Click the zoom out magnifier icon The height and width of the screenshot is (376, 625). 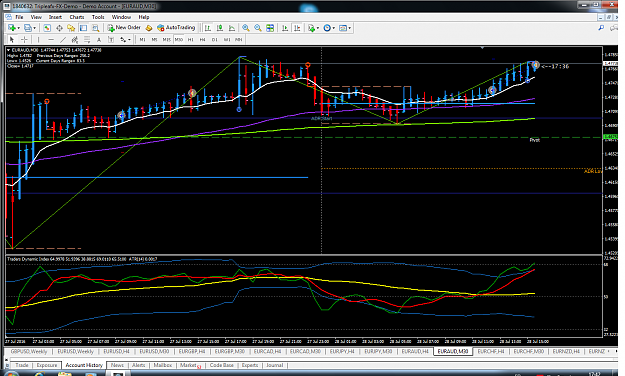tap(258, 28)
